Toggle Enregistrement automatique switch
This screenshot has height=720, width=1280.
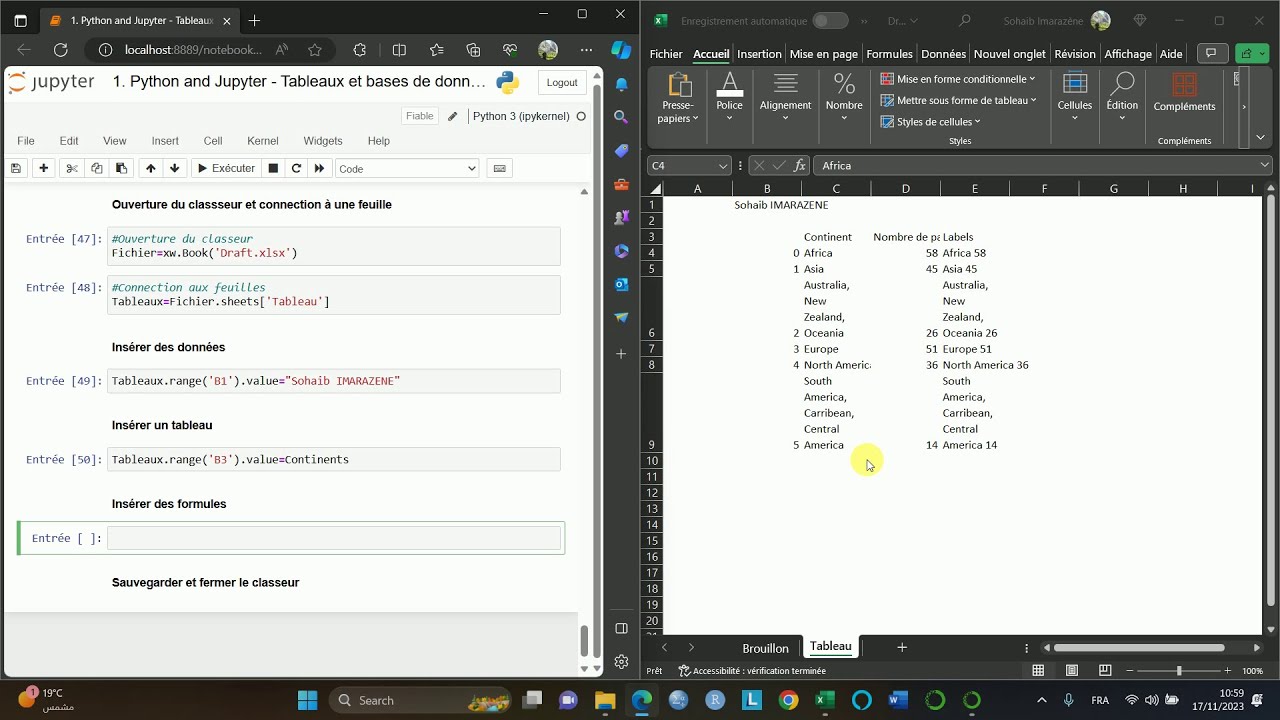(x=830, y=21)
